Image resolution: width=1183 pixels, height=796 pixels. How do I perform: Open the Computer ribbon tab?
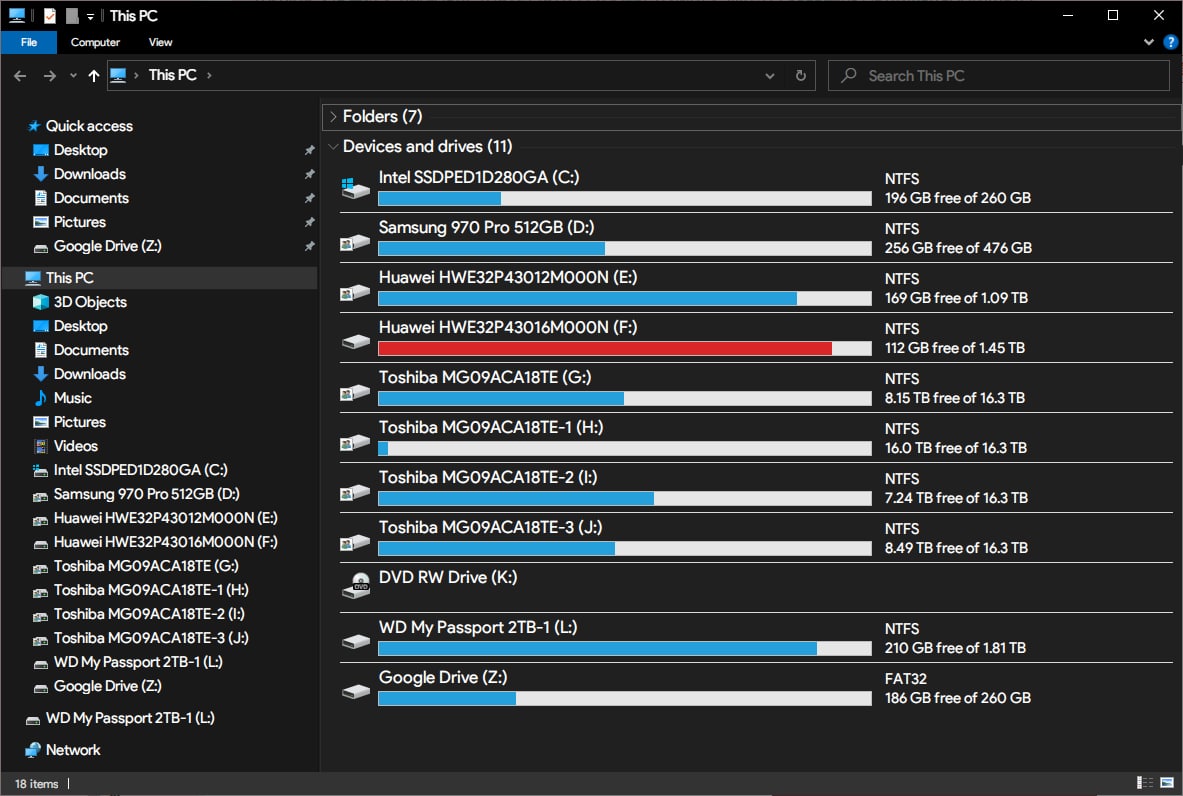point(95,42)
